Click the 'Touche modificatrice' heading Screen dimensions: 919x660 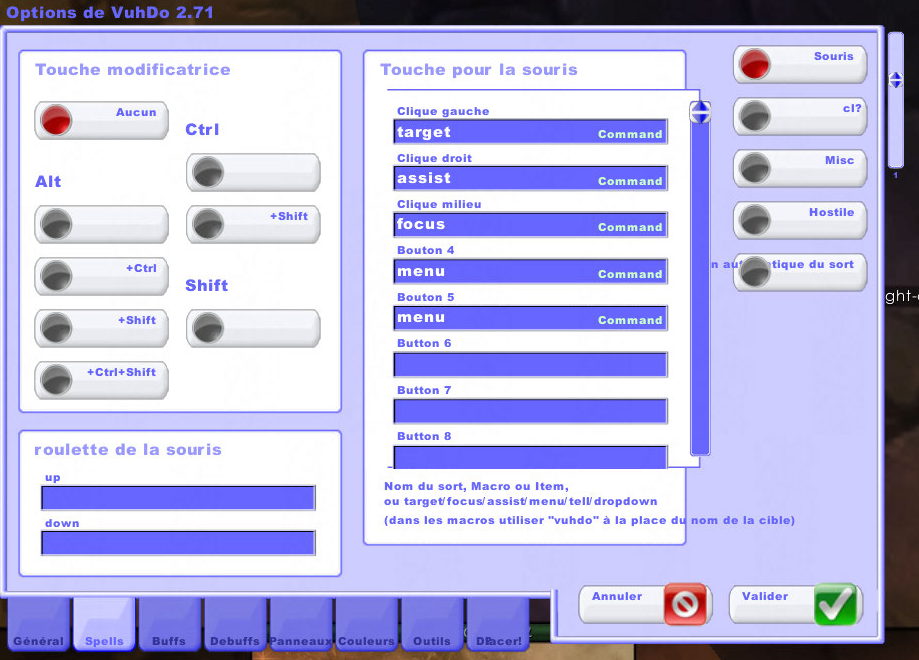pos(133,70)
